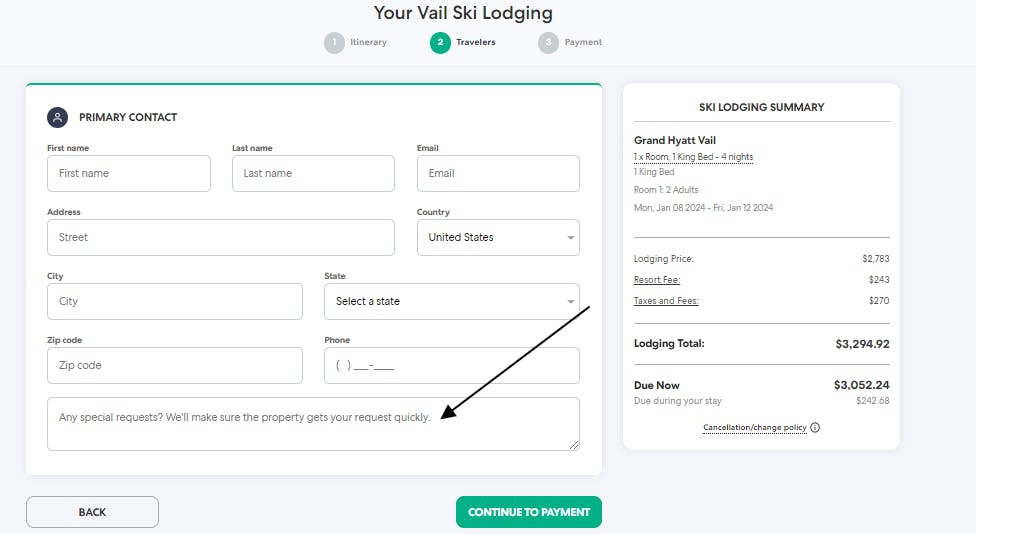Image resolution: width=1036 pixels, height=534 pixels.
Task: Click the special requests text area
Action: pyautogui.click(x=313, y=424)
